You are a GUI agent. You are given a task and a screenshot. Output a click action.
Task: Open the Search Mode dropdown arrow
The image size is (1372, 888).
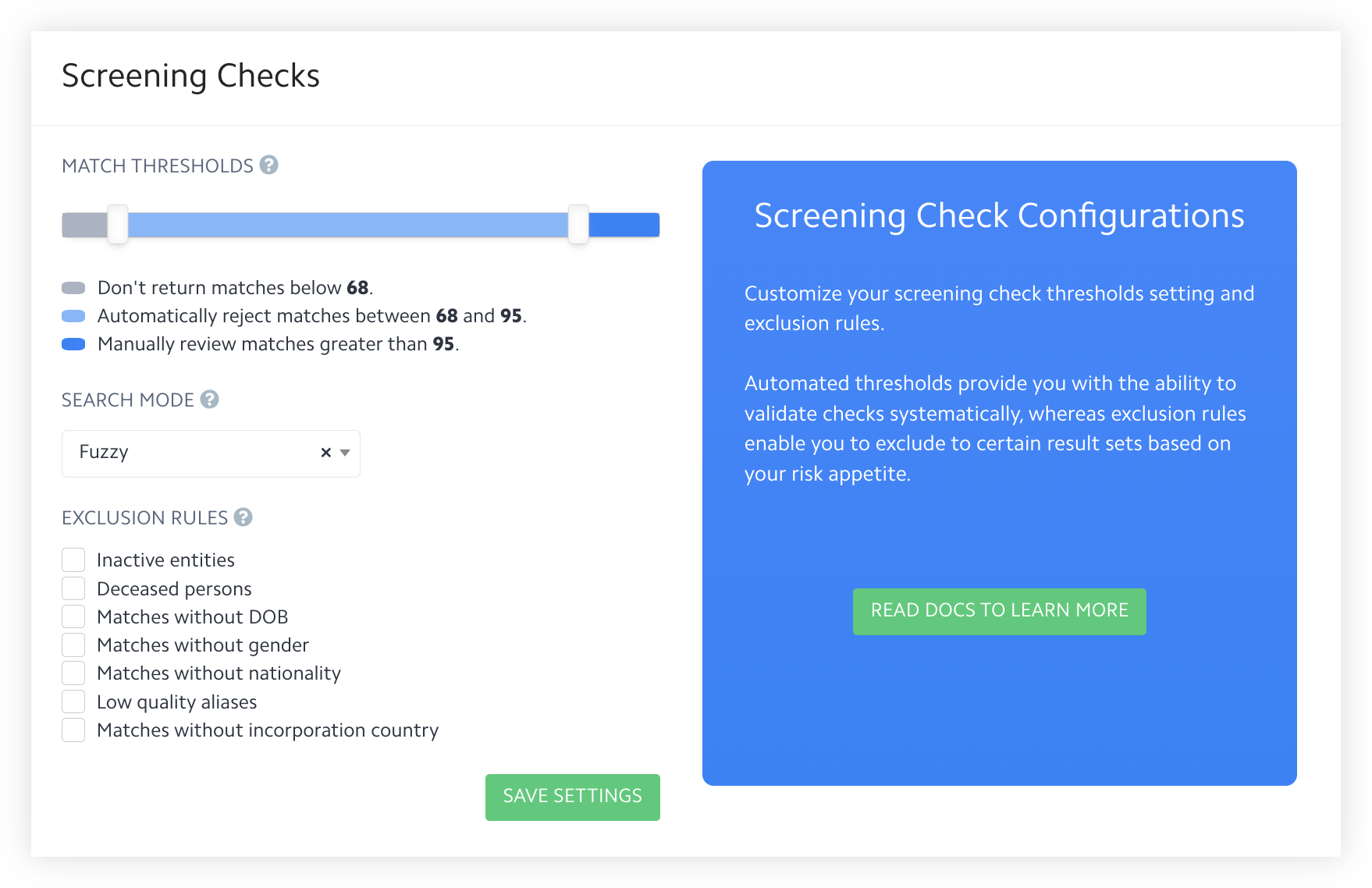(345, 453)
